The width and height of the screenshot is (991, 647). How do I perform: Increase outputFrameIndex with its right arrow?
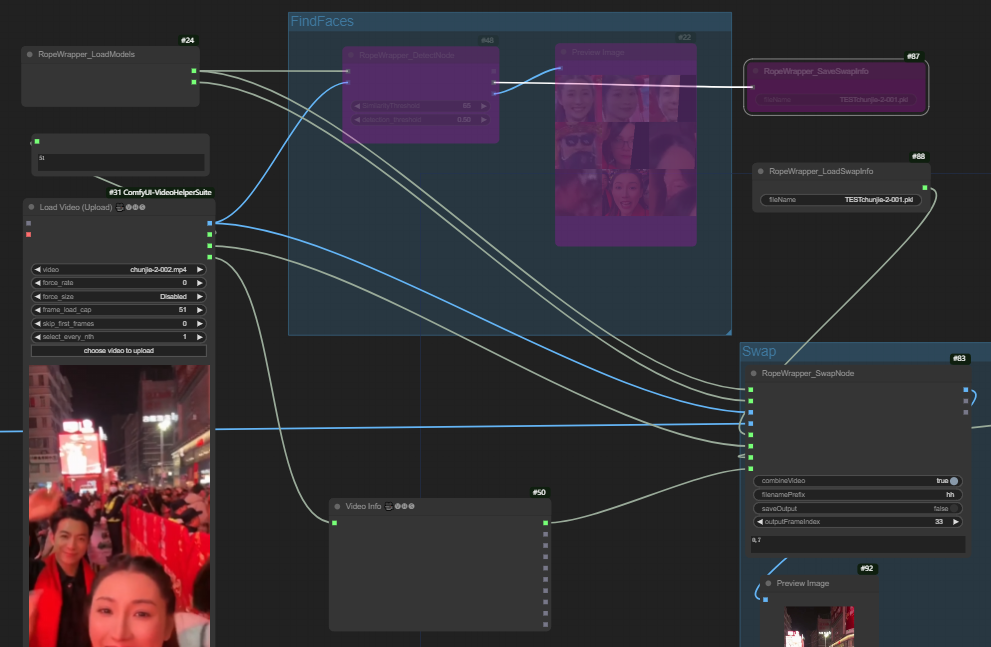click(x=956, y=522)
